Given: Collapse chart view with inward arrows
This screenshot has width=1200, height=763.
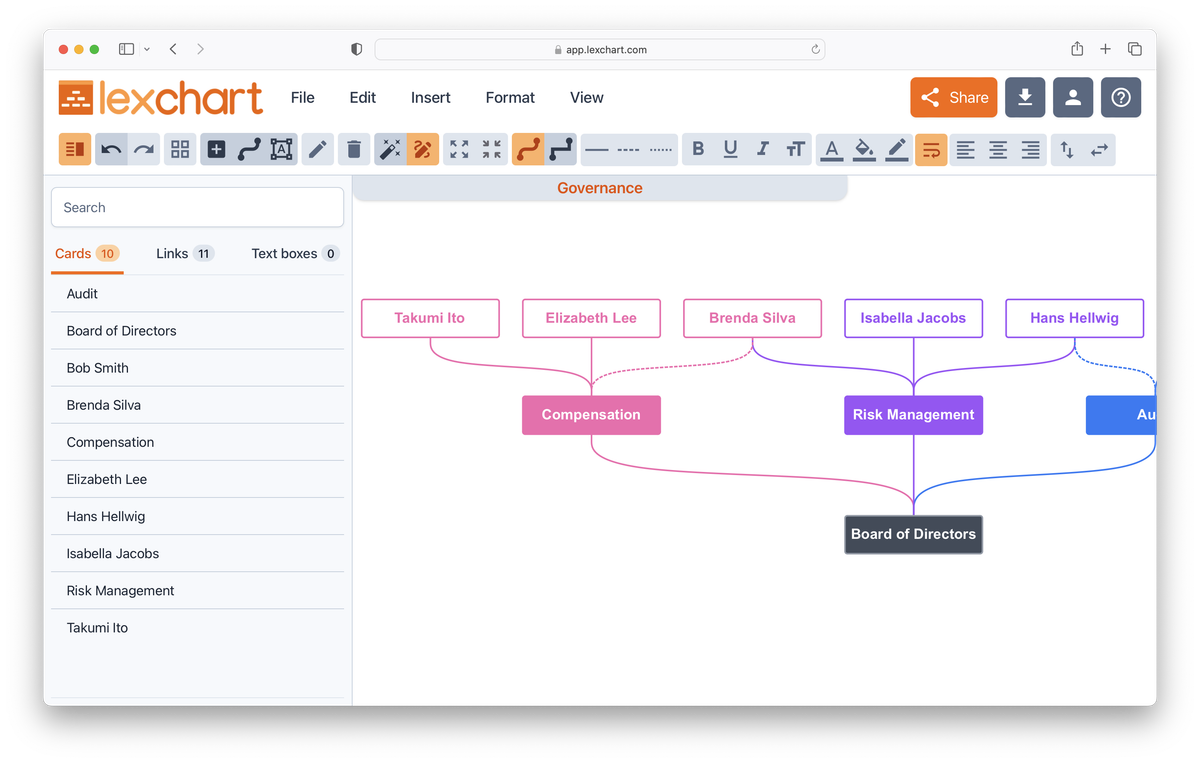Looking at the screenshot, I should coord(492,150).
